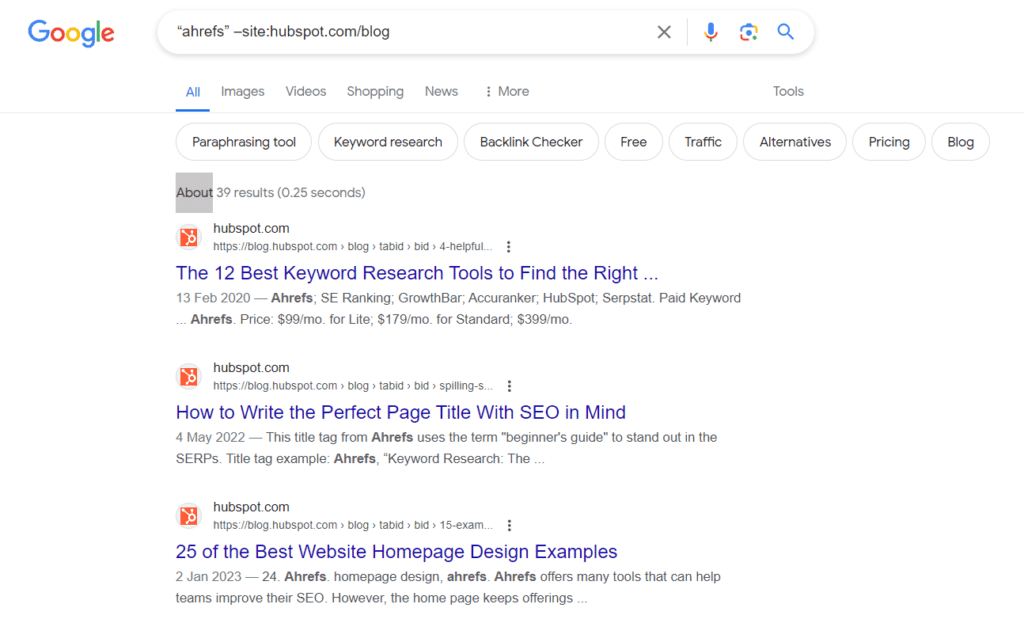Screen dimensions: 1024x623
Task: Click the HubSpot favicon of the Page Title result
Action: (189, 376)
